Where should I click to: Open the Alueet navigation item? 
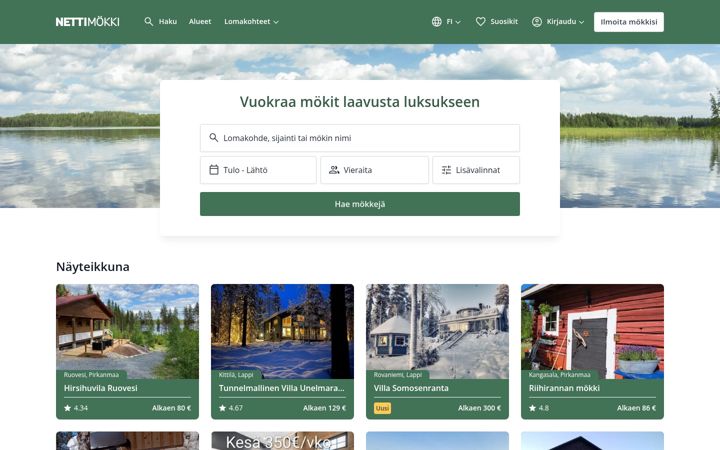[200, 22]
